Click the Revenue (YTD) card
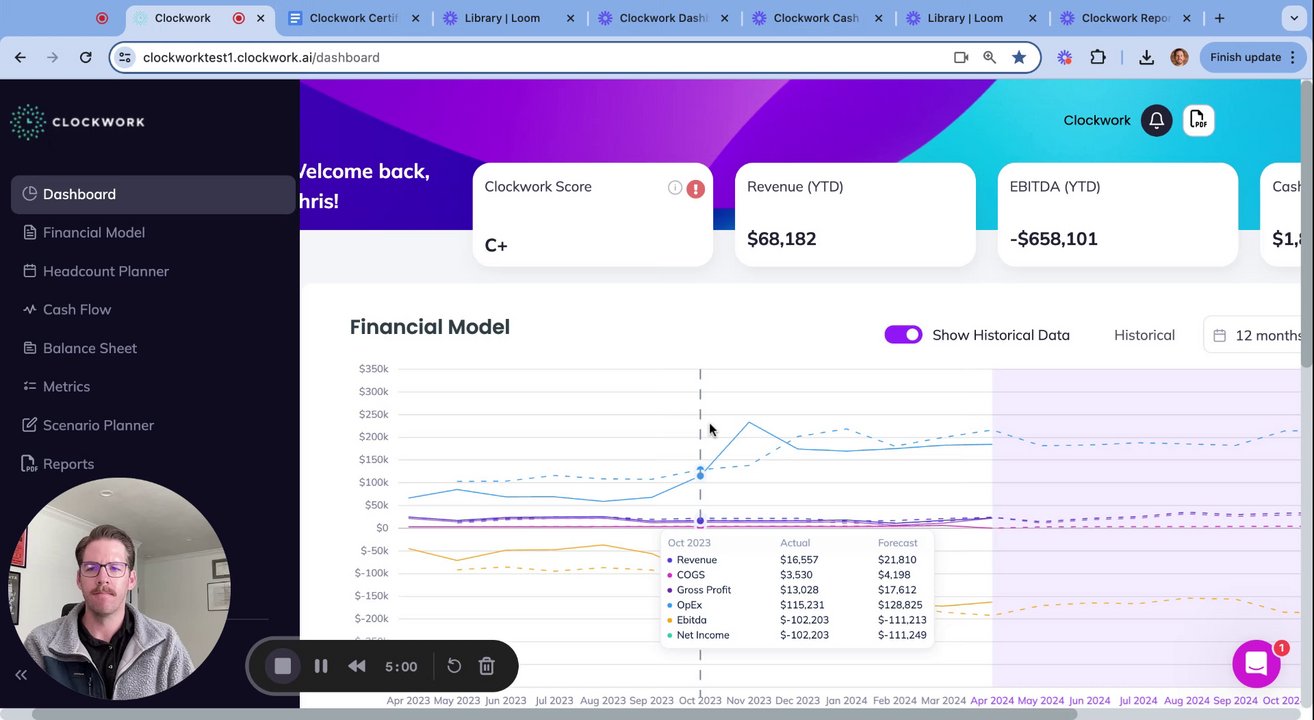 [x=855, y=214]
